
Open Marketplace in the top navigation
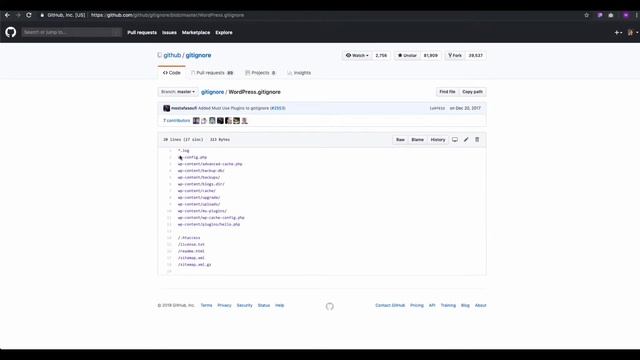pos(196,33)
